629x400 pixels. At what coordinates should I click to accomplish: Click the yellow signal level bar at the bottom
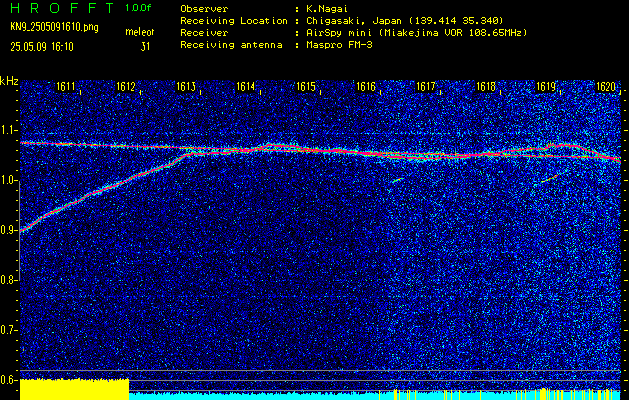(x=74, y=389)
